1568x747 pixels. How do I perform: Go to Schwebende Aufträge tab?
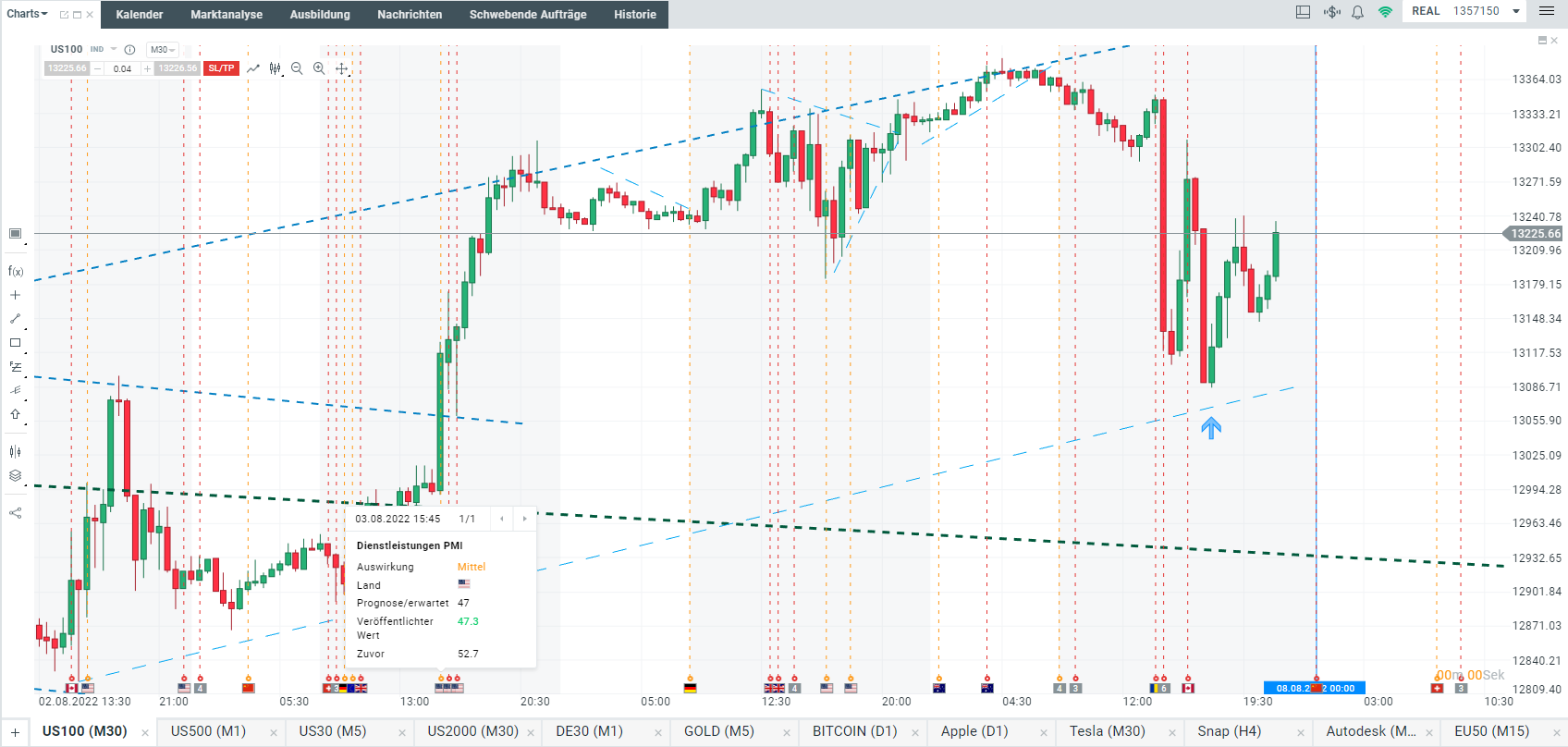tap(528, 15)
